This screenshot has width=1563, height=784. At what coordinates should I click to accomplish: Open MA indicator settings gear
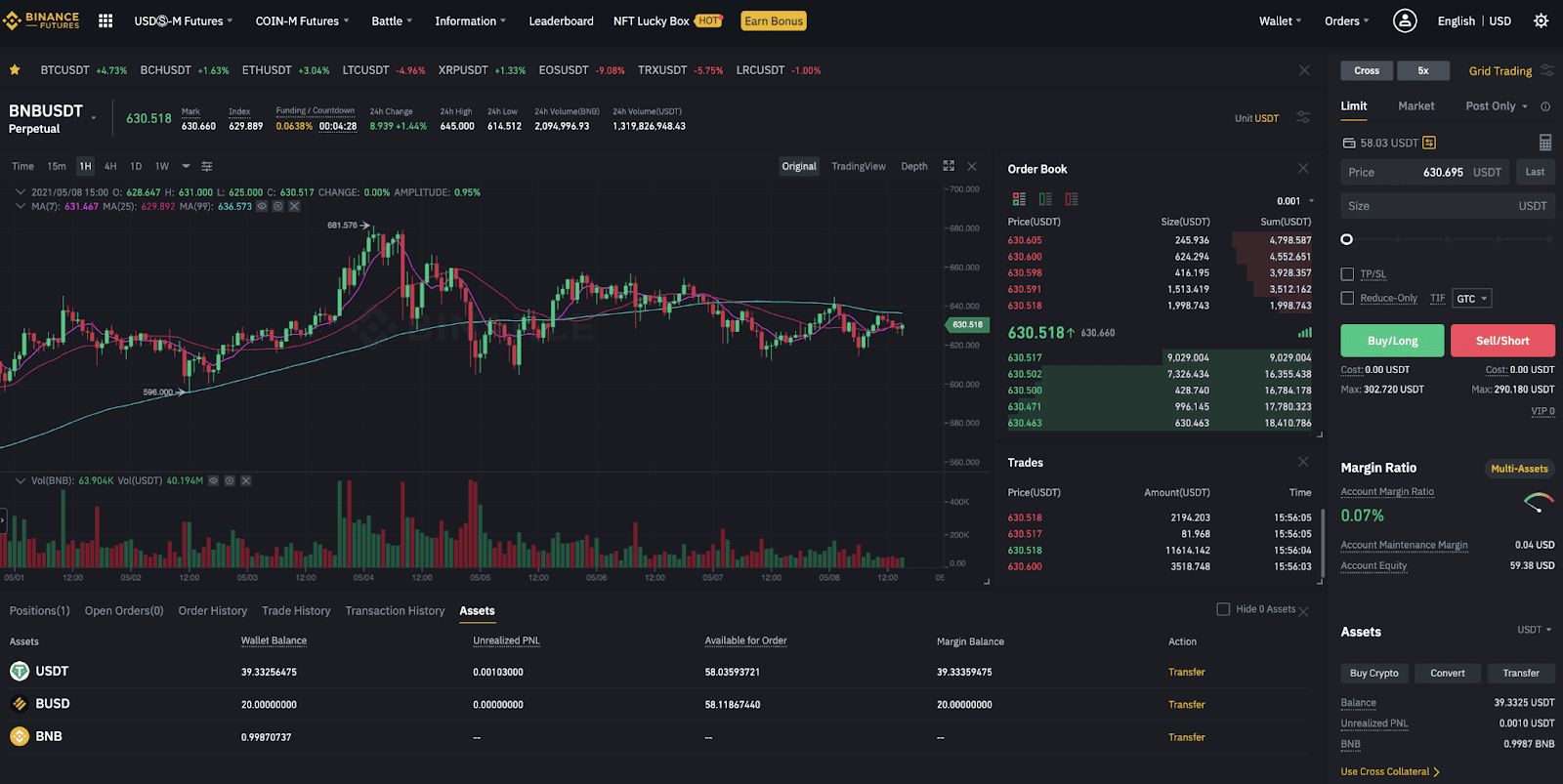[x=278, y=206]
